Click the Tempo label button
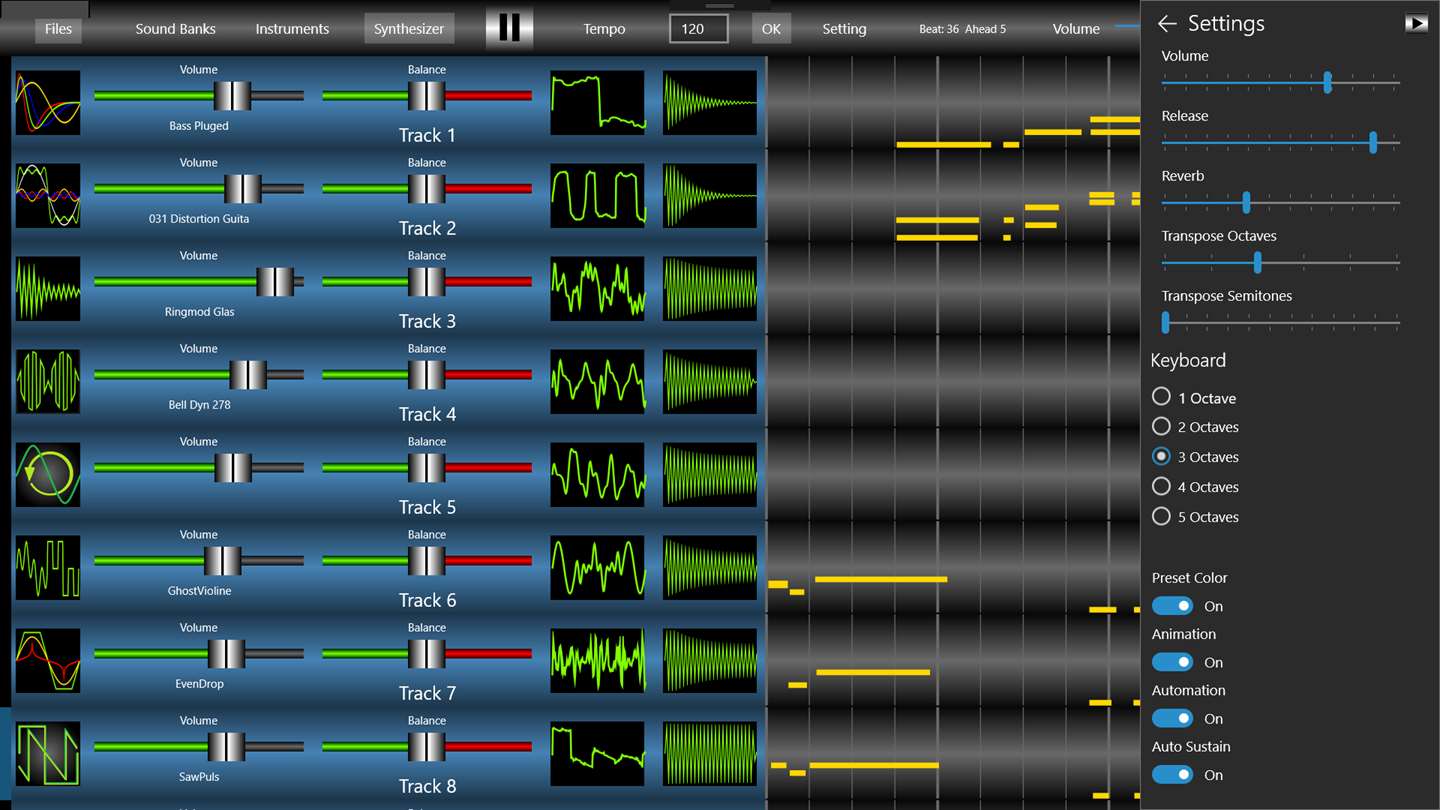Screen dimensions: 1440x810 click(x=604, y=29)
